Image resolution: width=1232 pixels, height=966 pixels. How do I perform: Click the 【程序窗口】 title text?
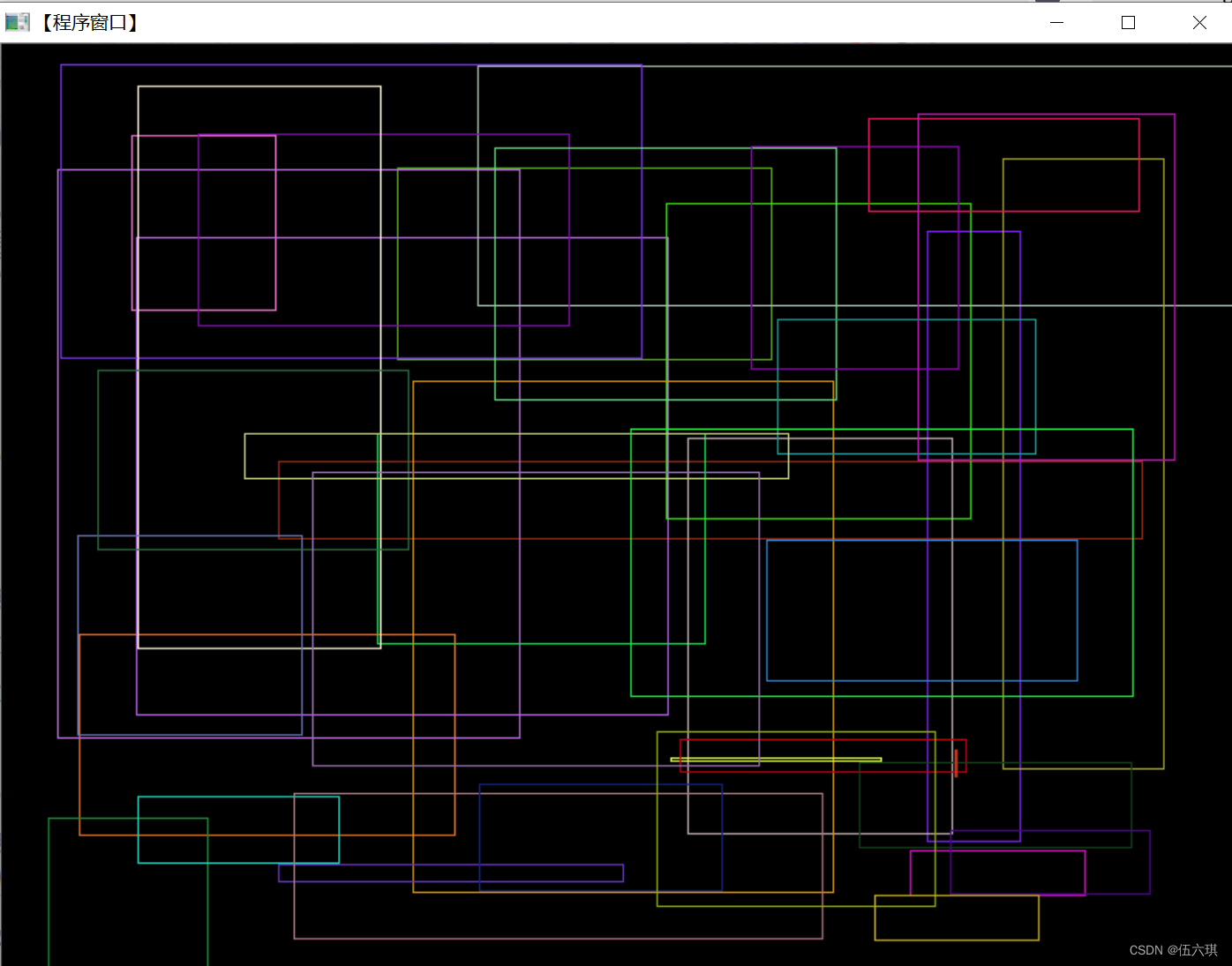(x=89, y=23)
